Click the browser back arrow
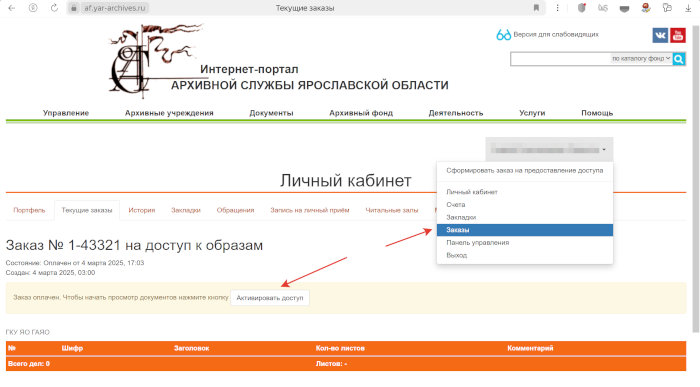 [12, 8]
